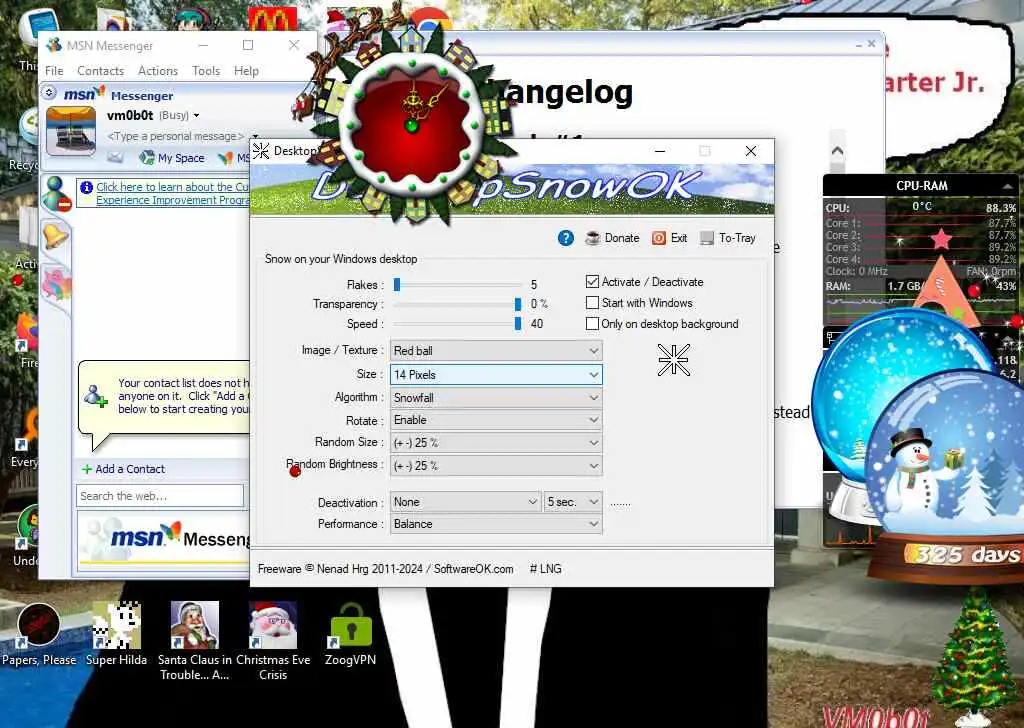1024x728 pixels.
Task: Open the Deactivation dropdown showing None
Action: pos(466,502)
